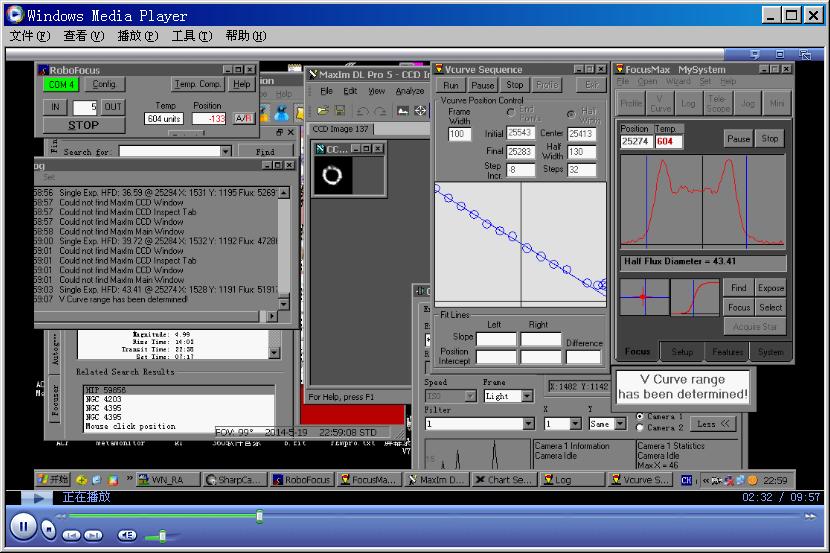
Task: Open the 工具 menu in Windows Media Player
Action: [192, 35]
